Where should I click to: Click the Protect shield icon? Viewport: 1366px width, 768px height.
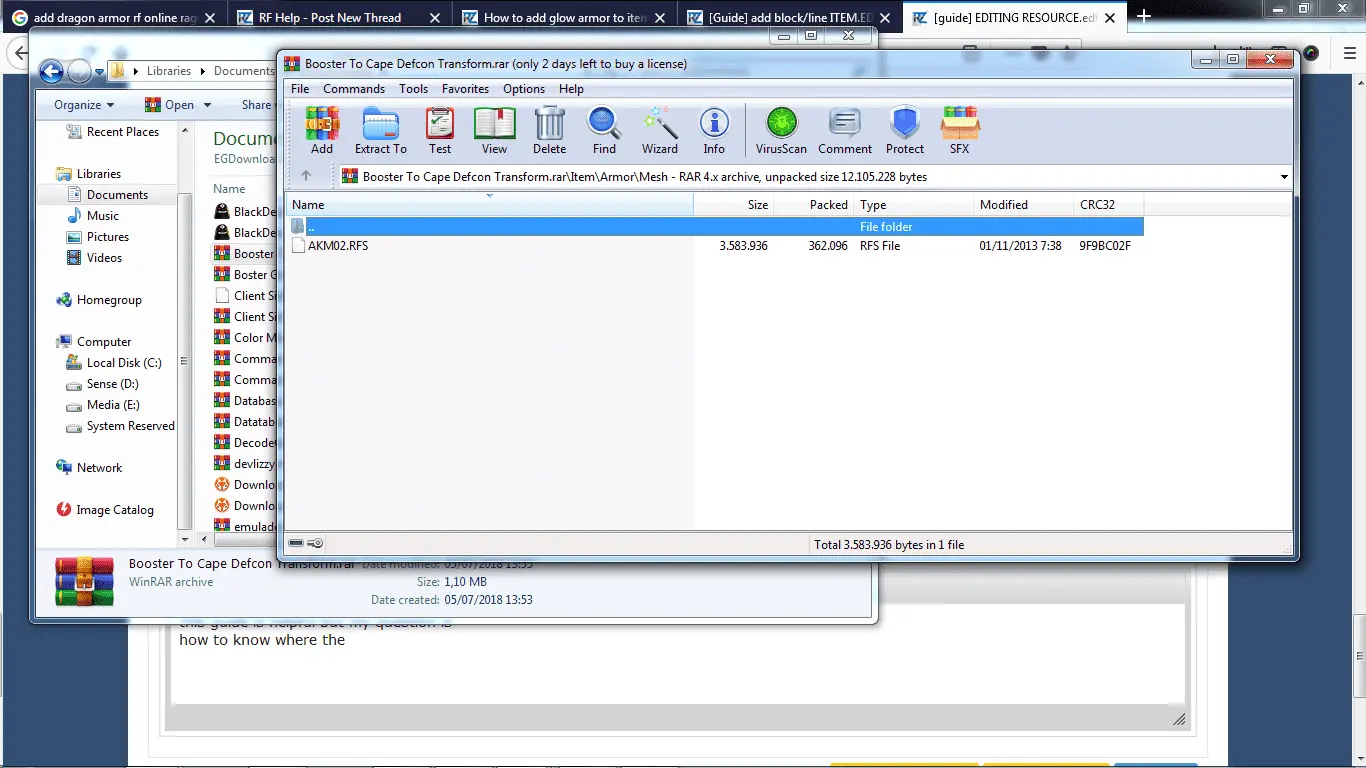point(905,131)
